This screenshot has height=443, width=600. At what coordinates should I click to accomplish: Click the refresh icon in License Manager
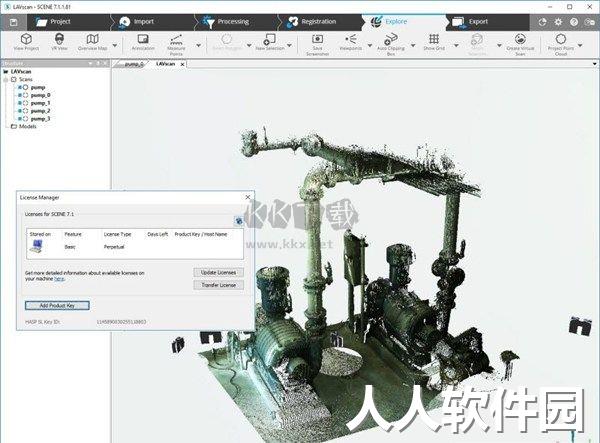[x=239, y=221]
